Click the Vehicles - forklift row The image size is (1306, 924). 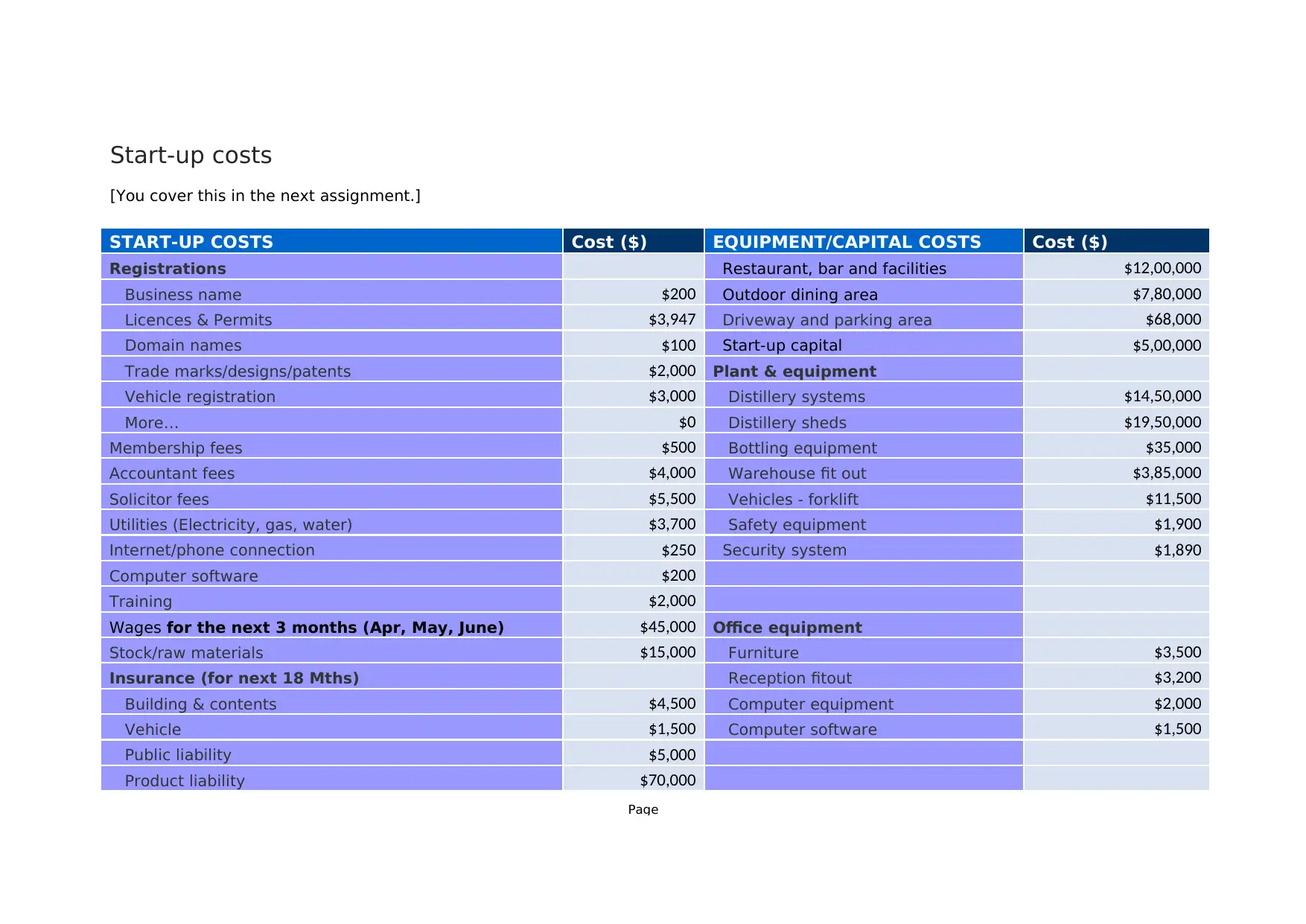[793, 500]
